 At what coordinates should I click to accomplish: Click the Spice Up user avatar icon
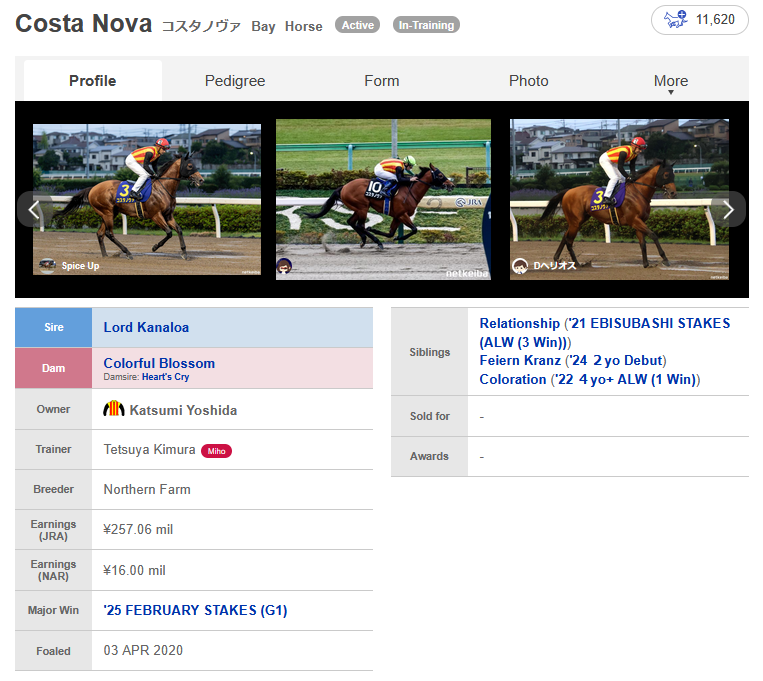tap(47, 266)
